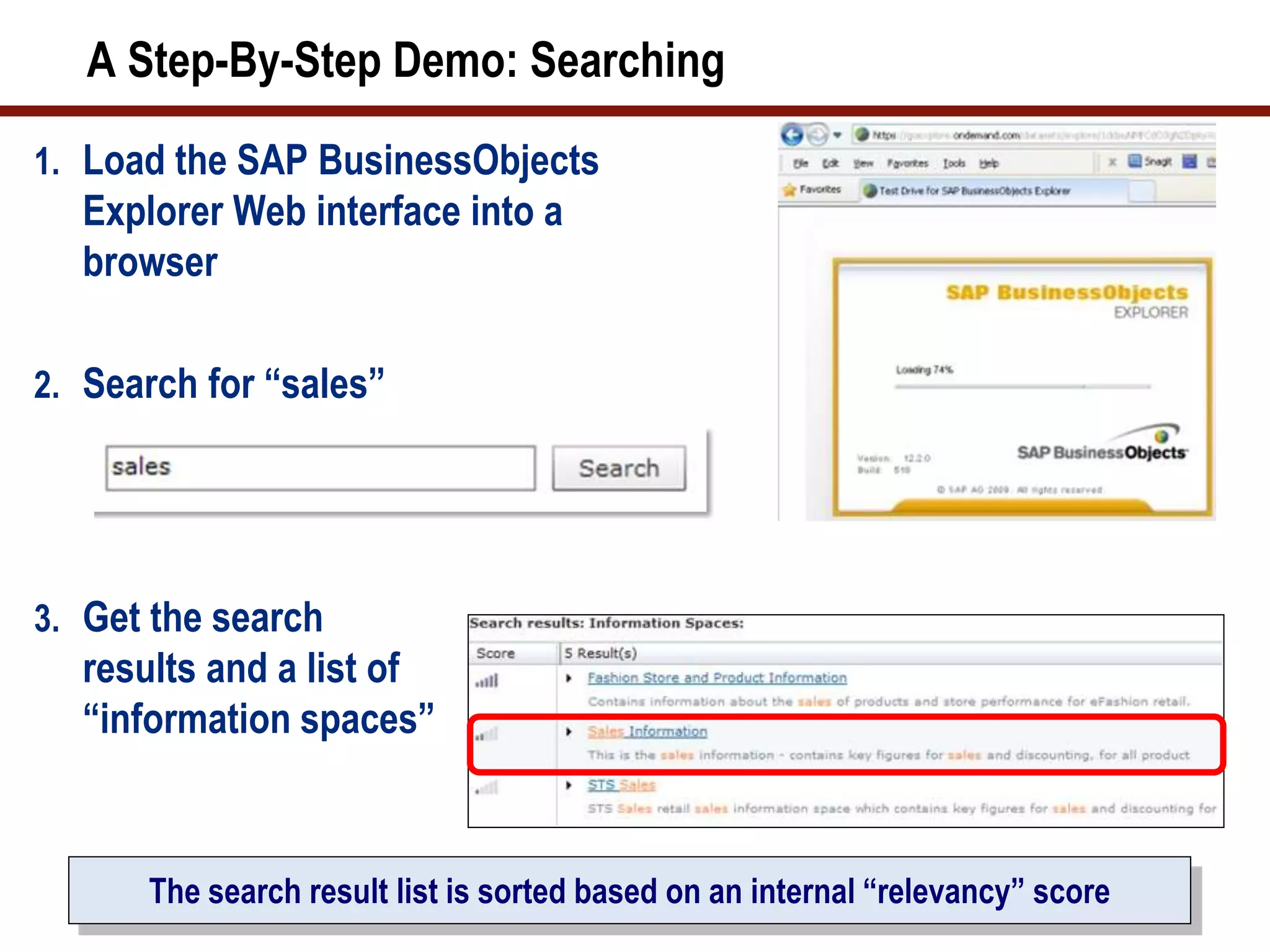Click the Fashion Store description text

[889, 702]
